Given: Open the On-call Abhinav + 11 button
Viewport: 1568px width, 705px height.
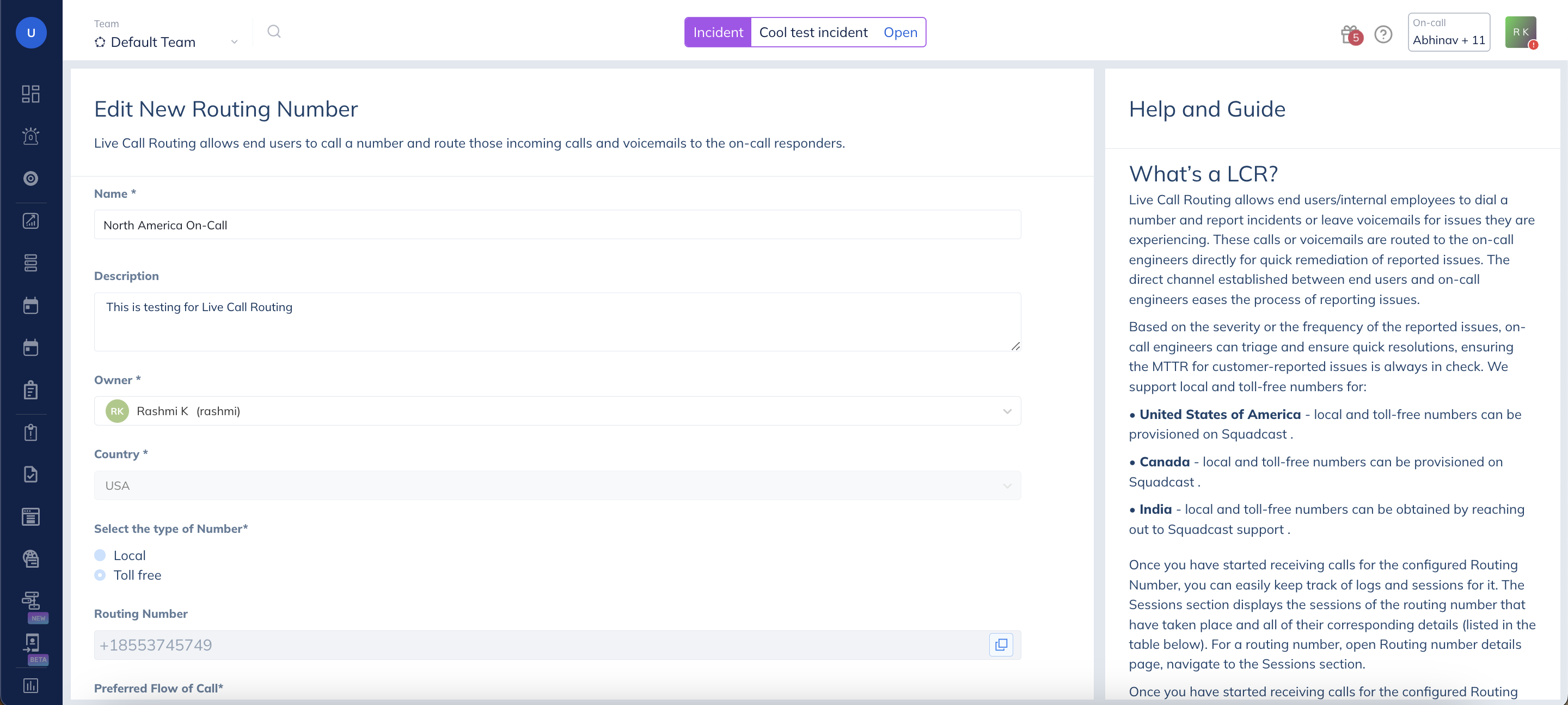Looking at the screenshot, I should coord(1448,32).
